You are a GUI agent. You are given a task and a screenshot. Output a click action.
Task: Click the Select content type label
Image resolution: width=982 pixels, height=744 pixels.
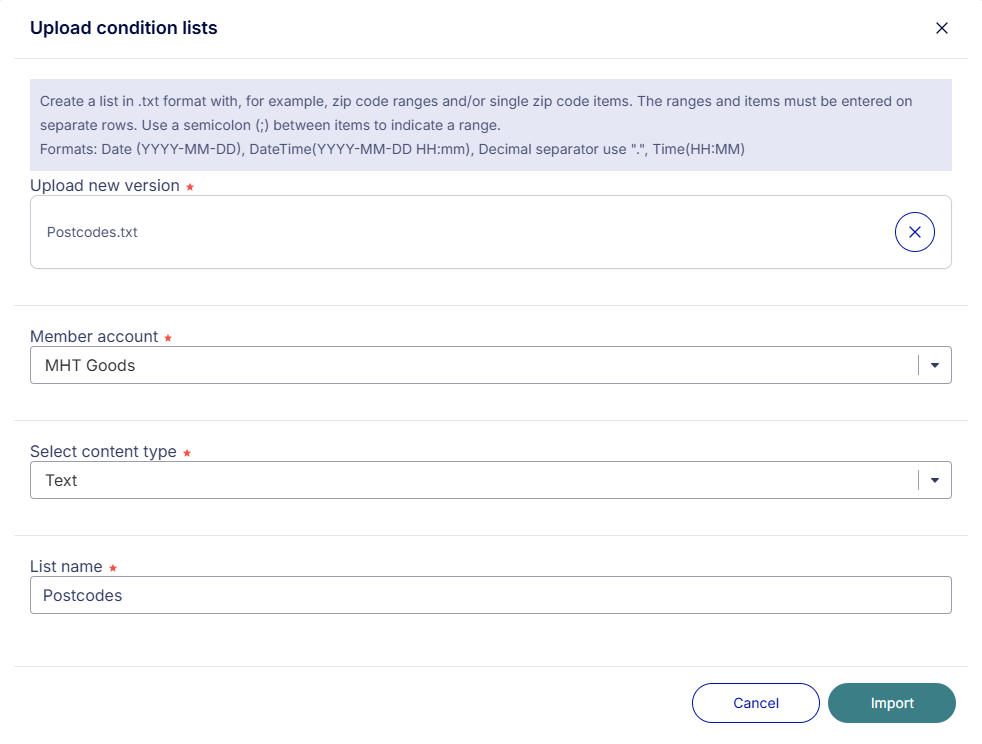pos(103,452)
